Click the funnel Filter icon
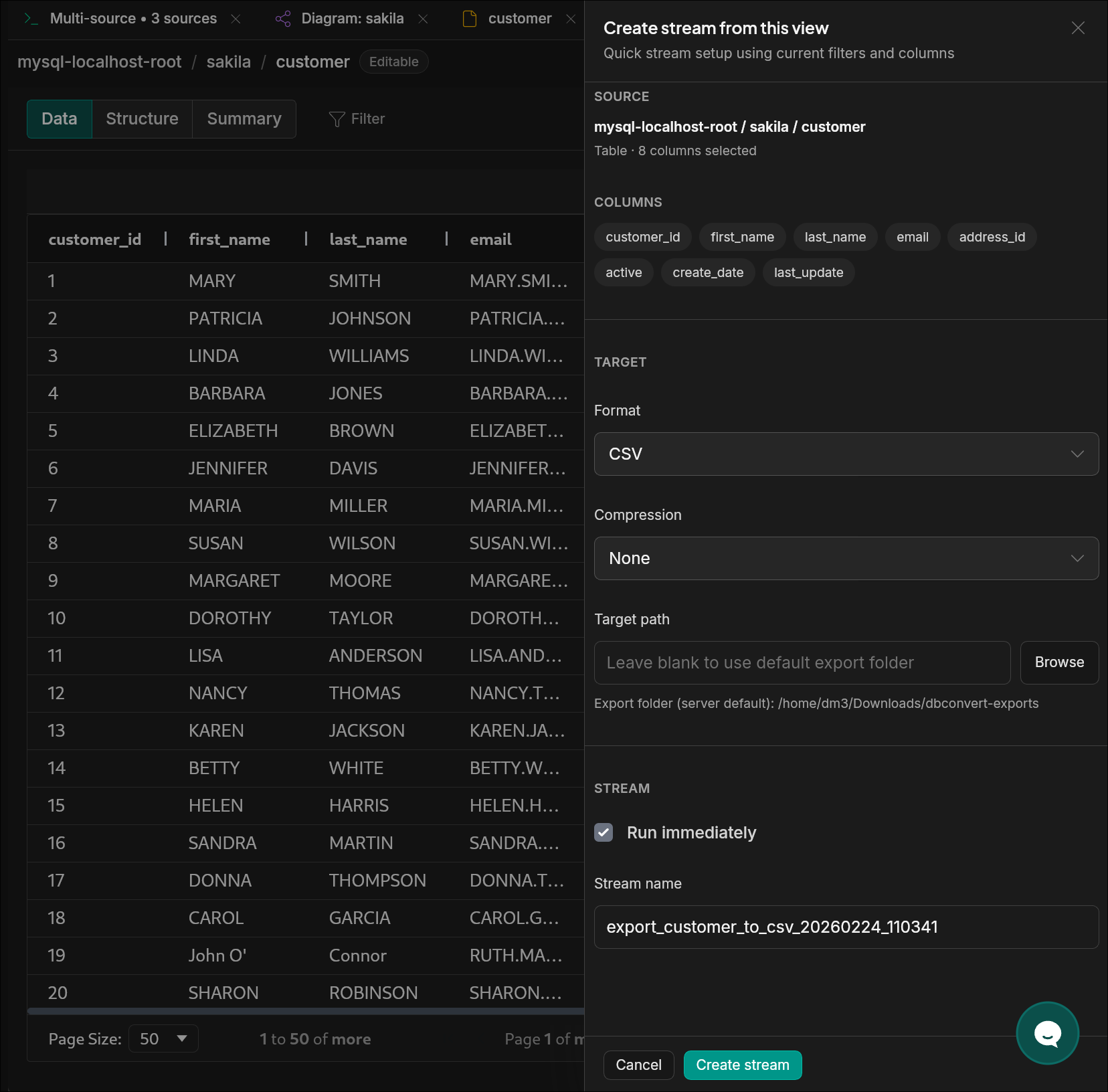Viewport: 1108px width, 1092px height. (x=337, y=119)
